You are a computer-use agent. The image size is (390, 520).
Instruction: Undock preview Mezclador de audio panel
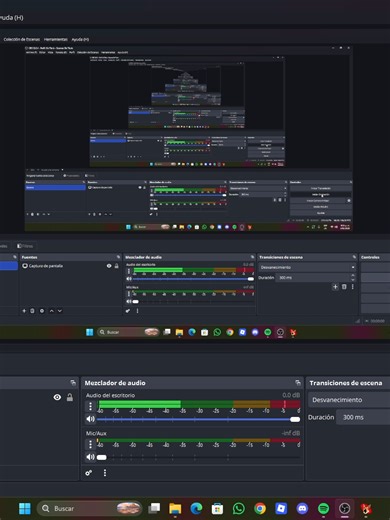tap(252, 257)
